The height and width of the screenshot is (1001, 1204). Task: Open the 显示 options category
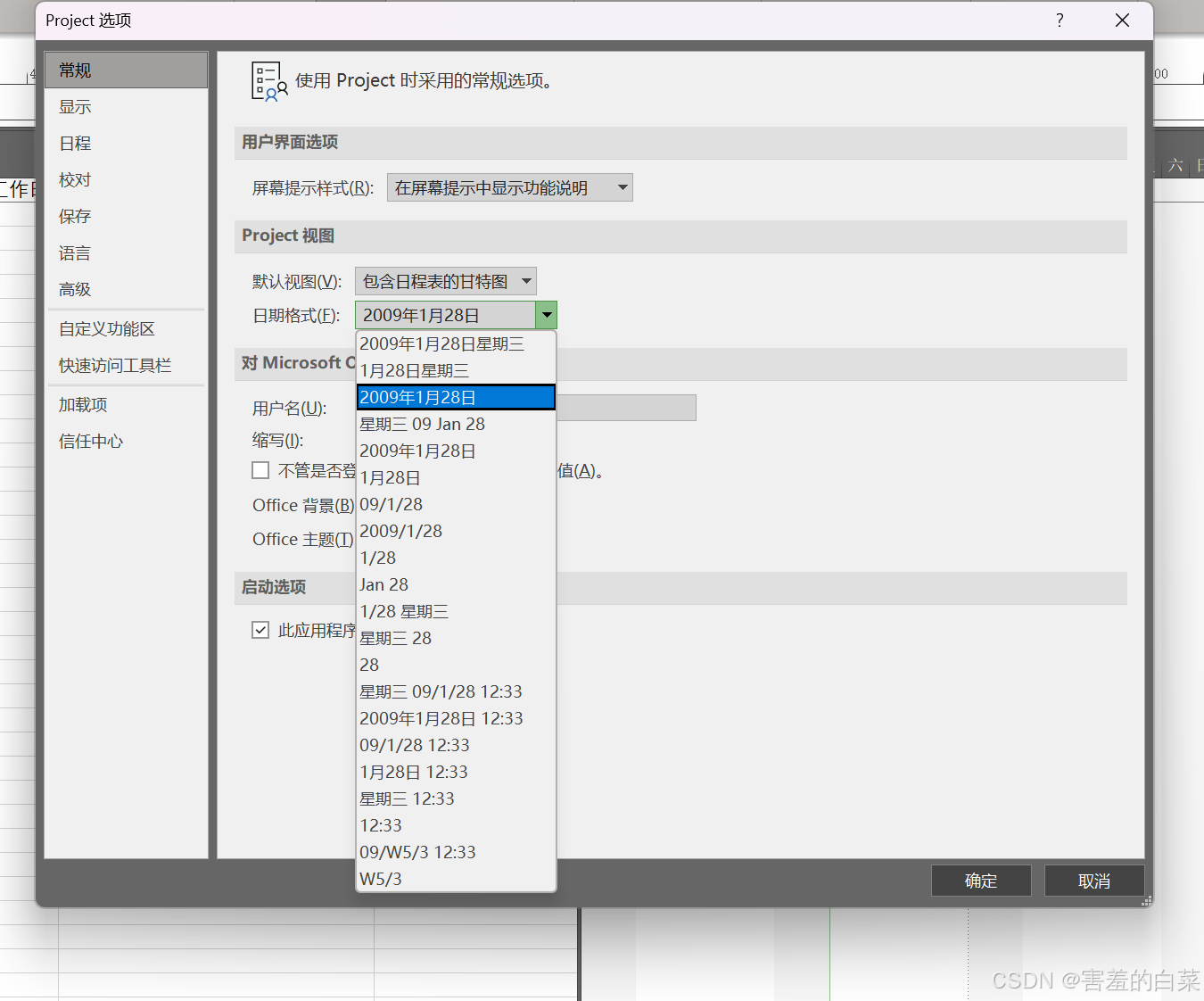pos(126,107)
